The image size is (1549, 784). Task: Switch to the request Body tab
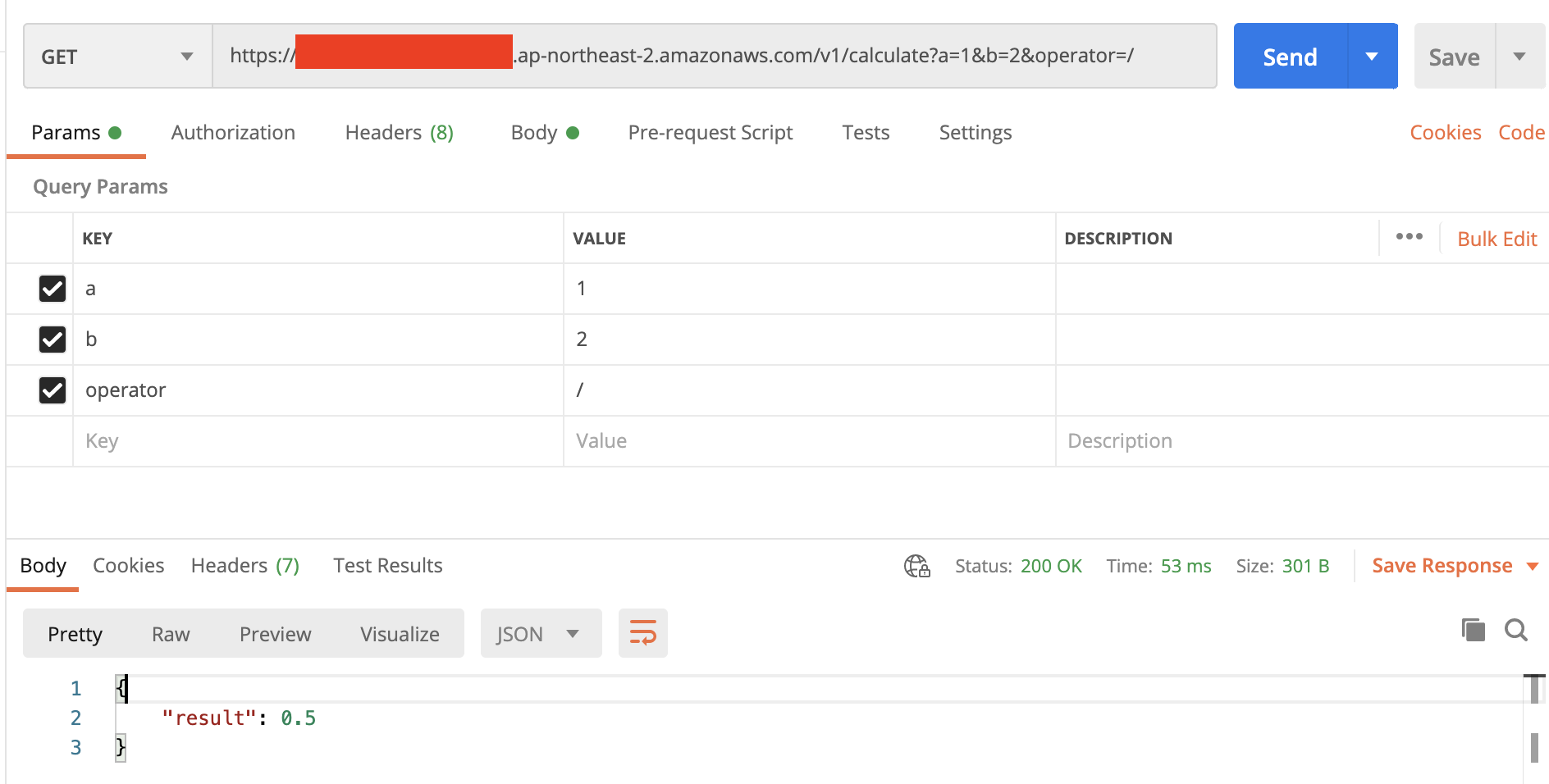(545, 133)
